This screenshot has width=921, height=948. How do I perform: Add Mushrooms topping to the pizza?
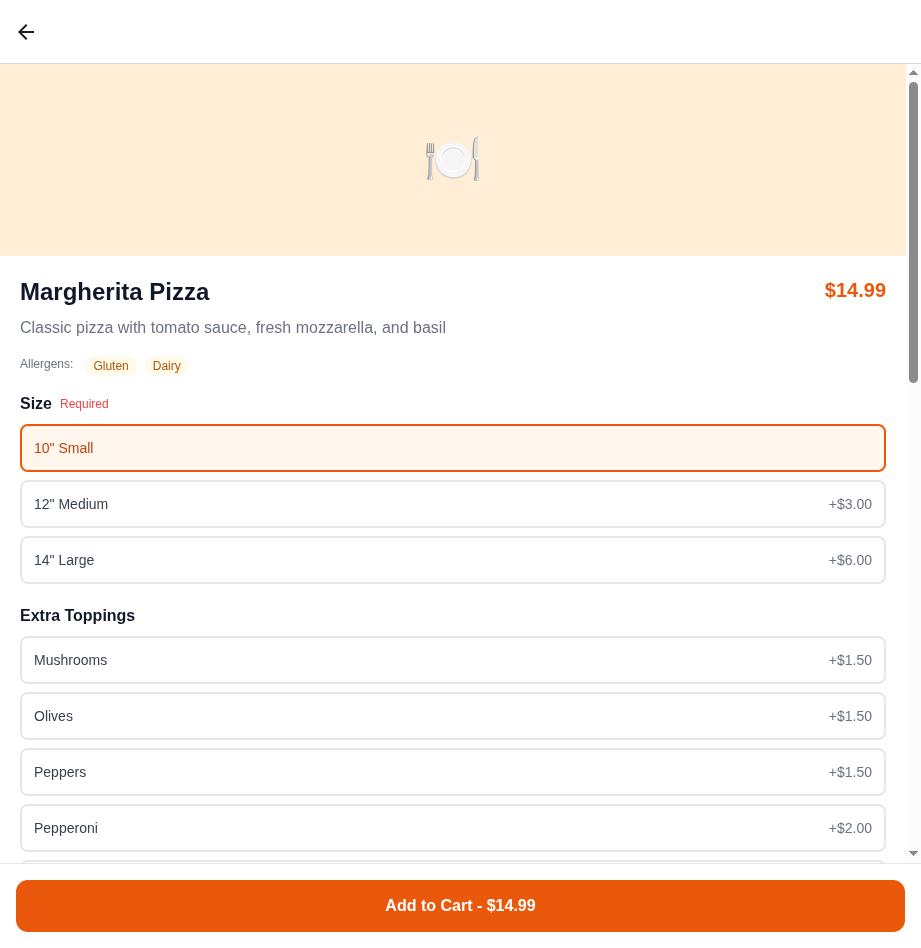coord(452,660)
